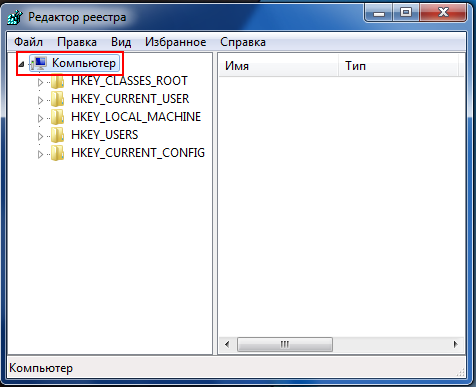Click the horizontal scrollbar thumb

pos(285,344)
